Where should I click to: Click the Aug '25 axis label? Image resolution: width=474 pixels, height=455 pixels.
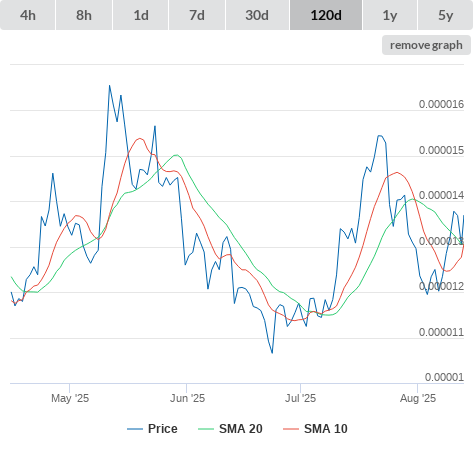pyautogui.click(x=418, y=398)
